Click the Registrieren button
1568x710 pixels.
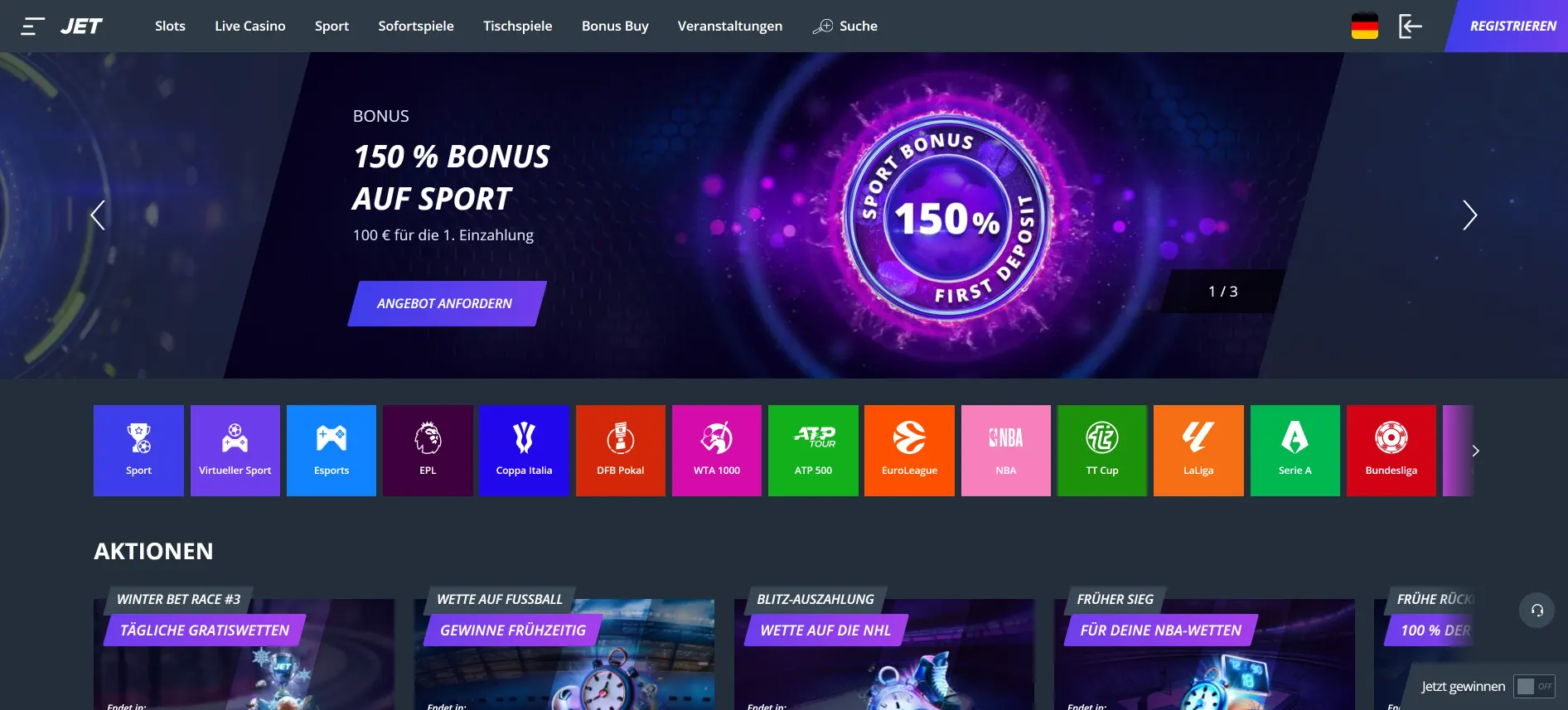pyautogui.click(x=1508, y=27)
